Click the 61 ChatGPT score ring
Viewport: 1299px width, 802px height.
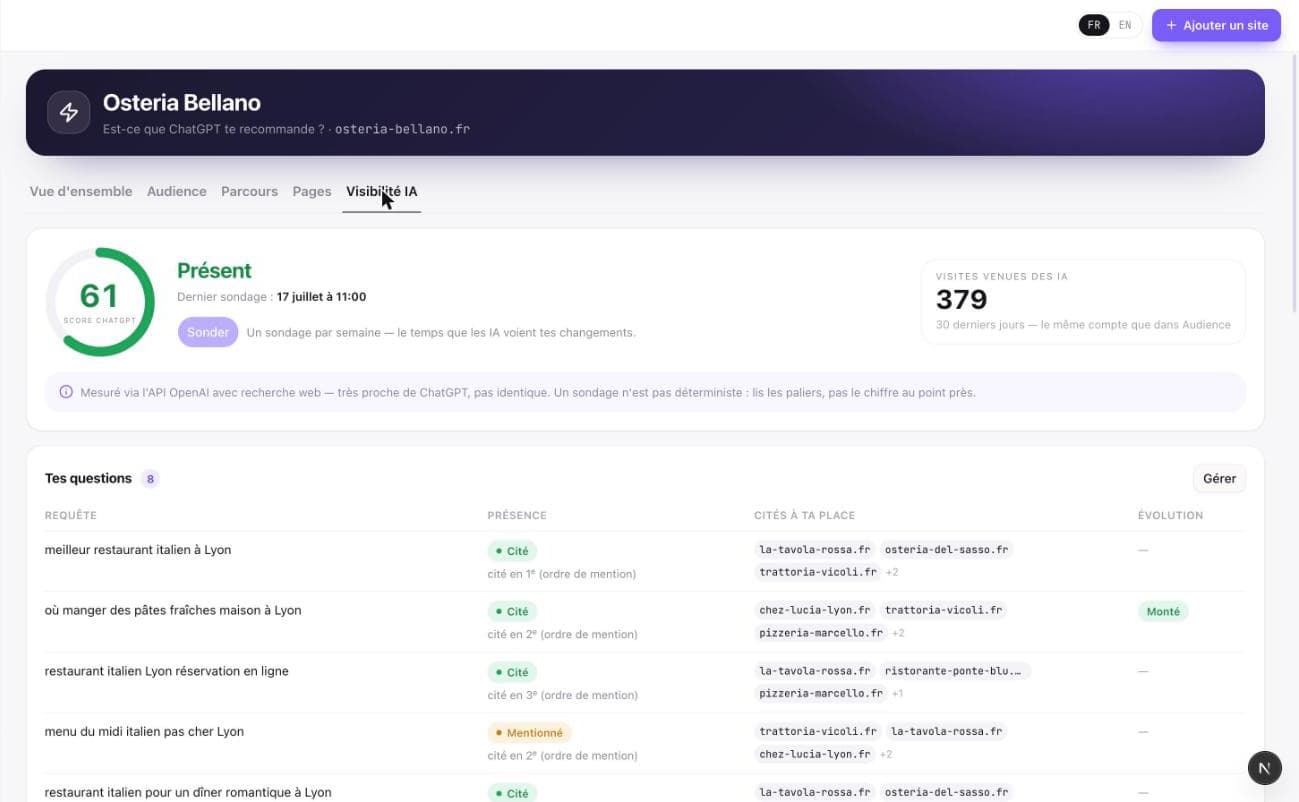[x=100, y=301]
